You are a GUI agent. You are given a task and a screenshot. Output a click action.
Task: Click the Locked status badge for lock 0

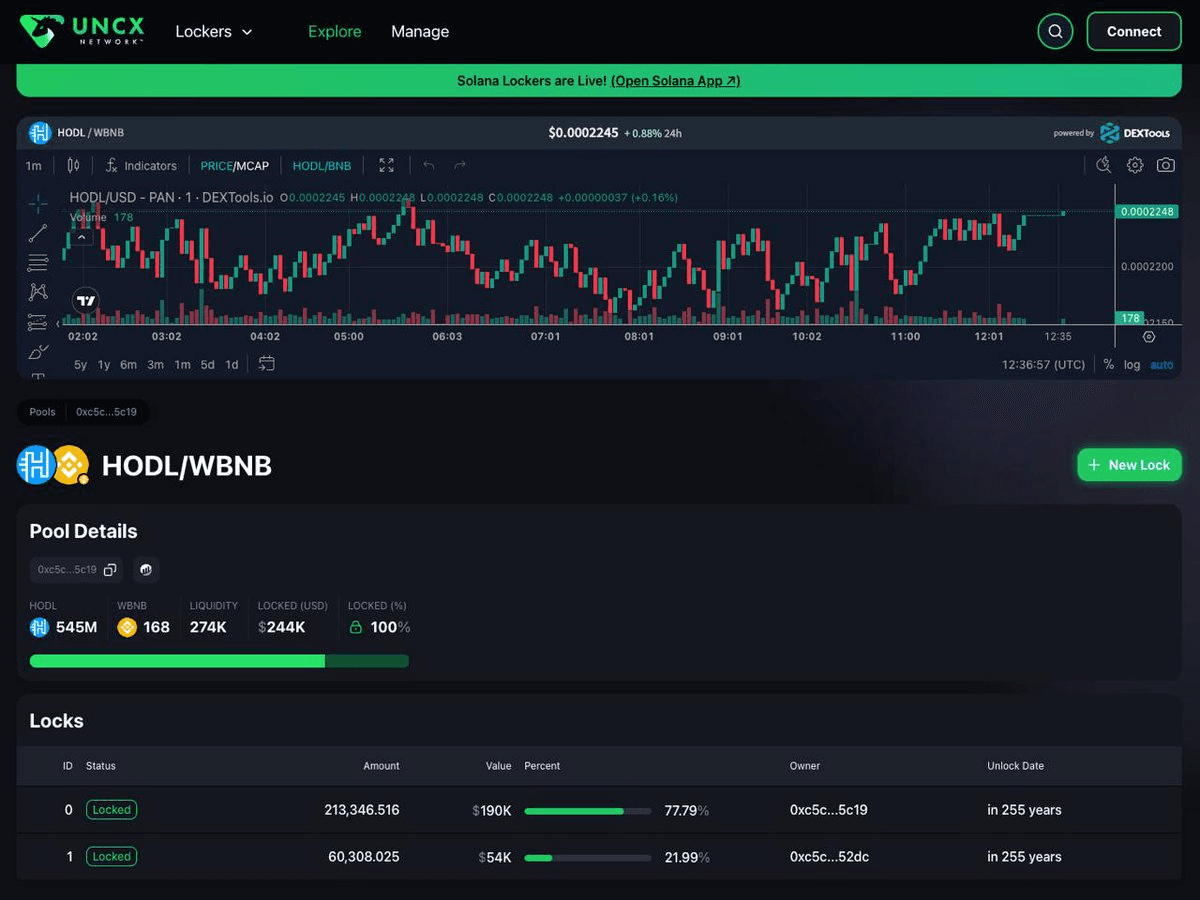(x=111, y=810)
